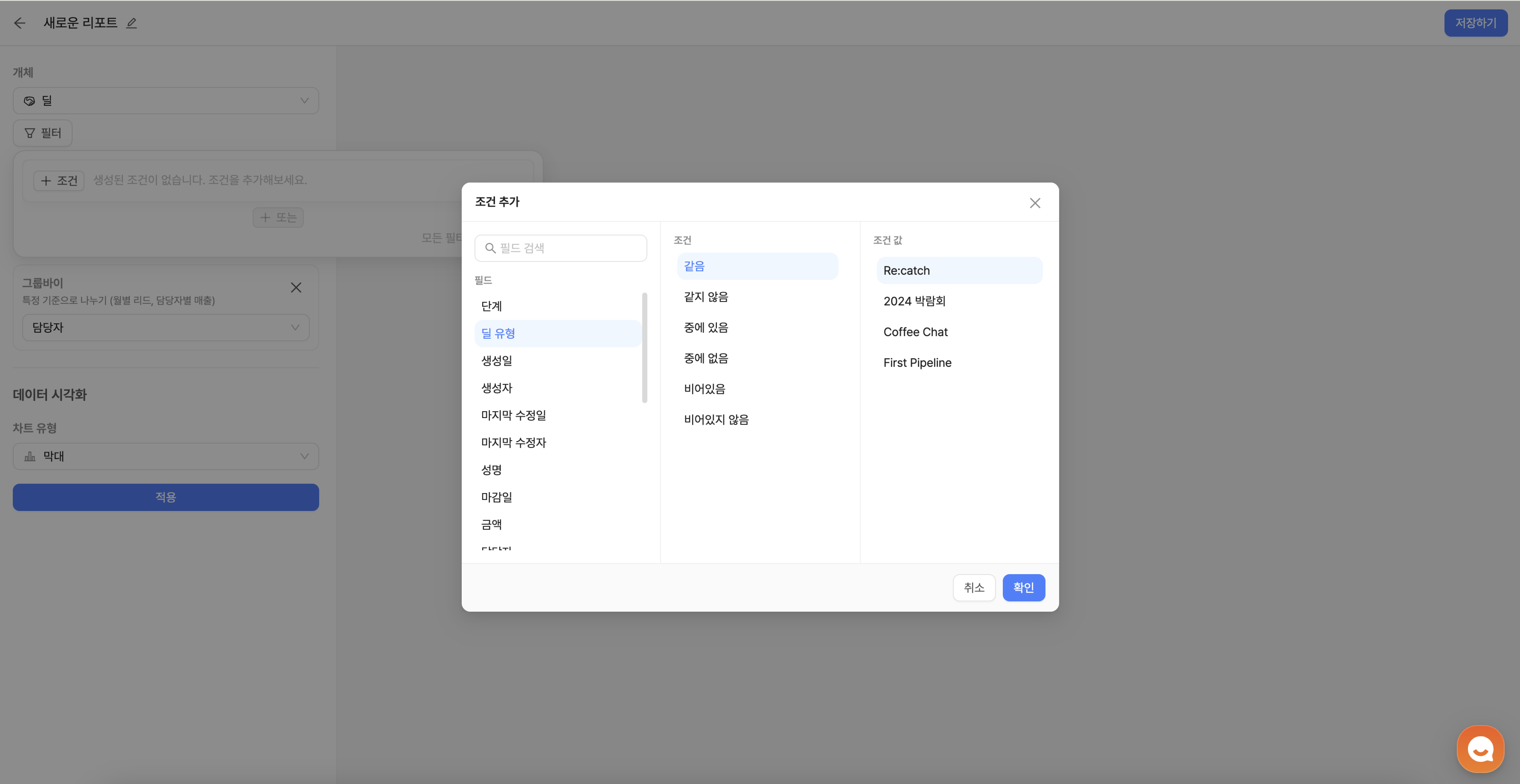1520x784 pixels.
Task: Click the back arrow icon
Action: tap(19, 23)
